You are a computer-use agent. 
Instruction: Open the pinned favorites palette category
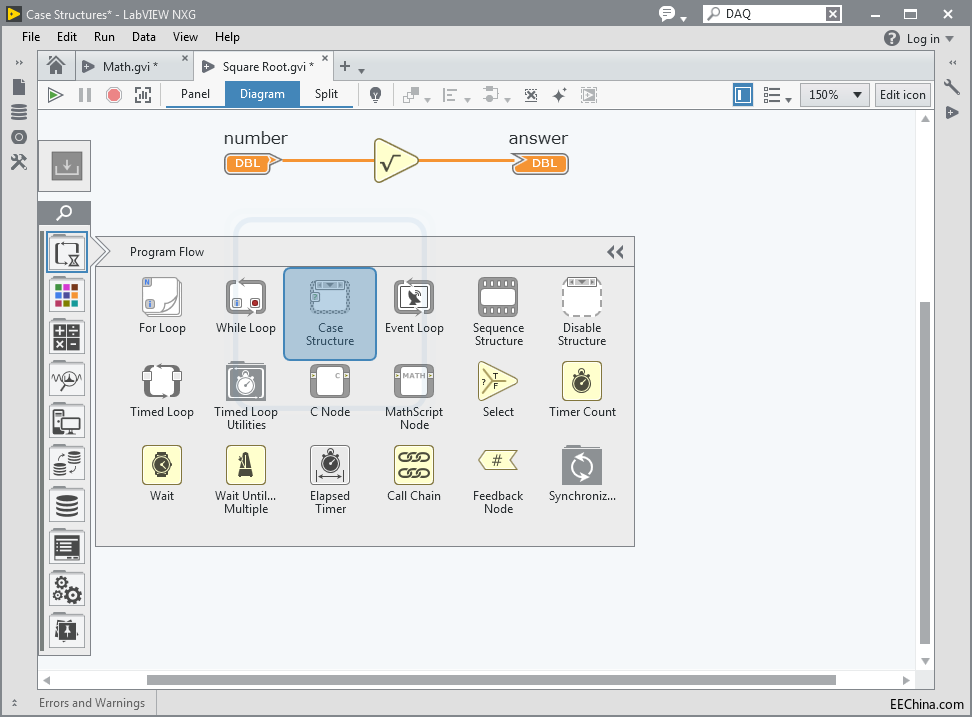point(67,631)
